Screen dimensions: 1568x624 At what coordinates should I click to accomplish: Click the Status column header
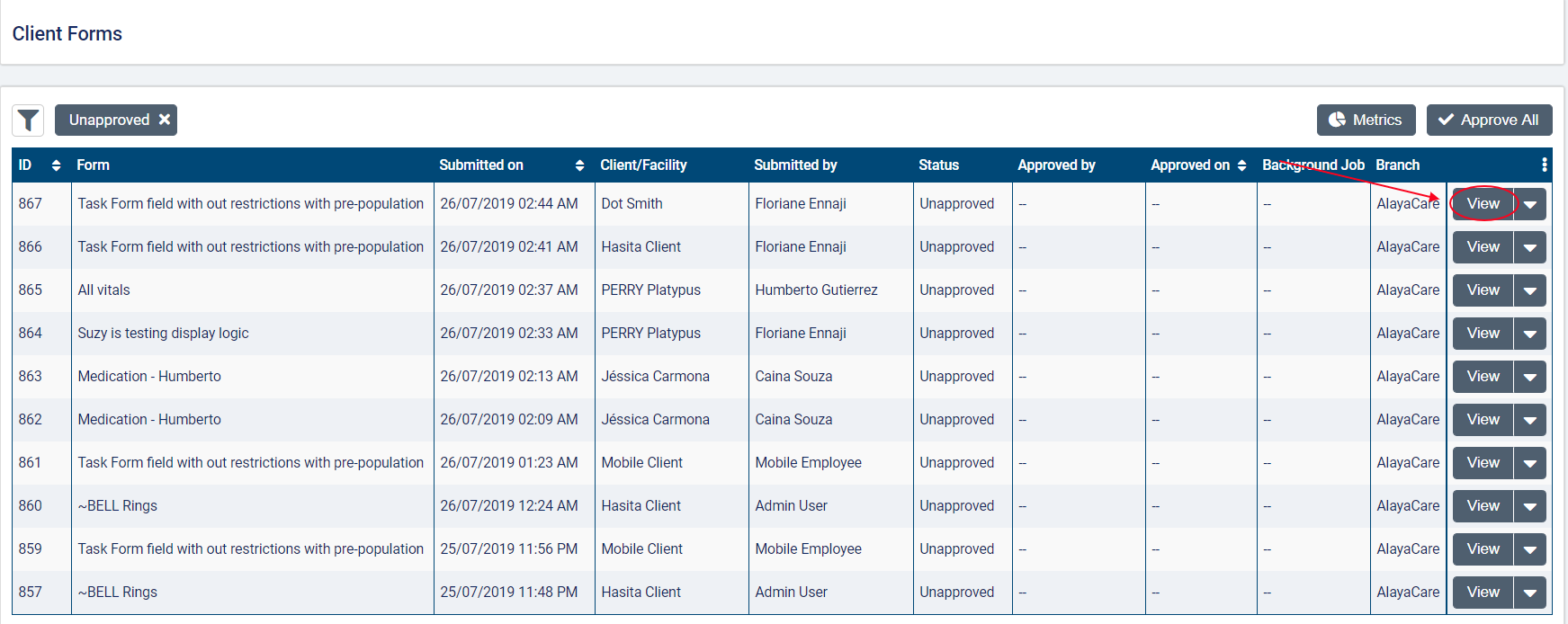(x=938, y=165)
